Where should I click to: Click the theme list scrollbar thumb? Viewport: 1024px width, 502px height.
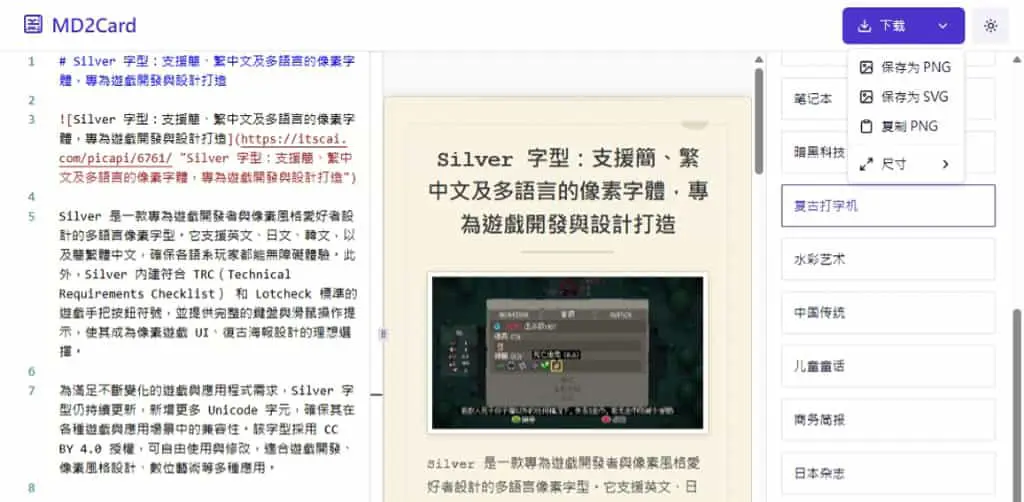pyautogui.click(x=1017, y=405)
